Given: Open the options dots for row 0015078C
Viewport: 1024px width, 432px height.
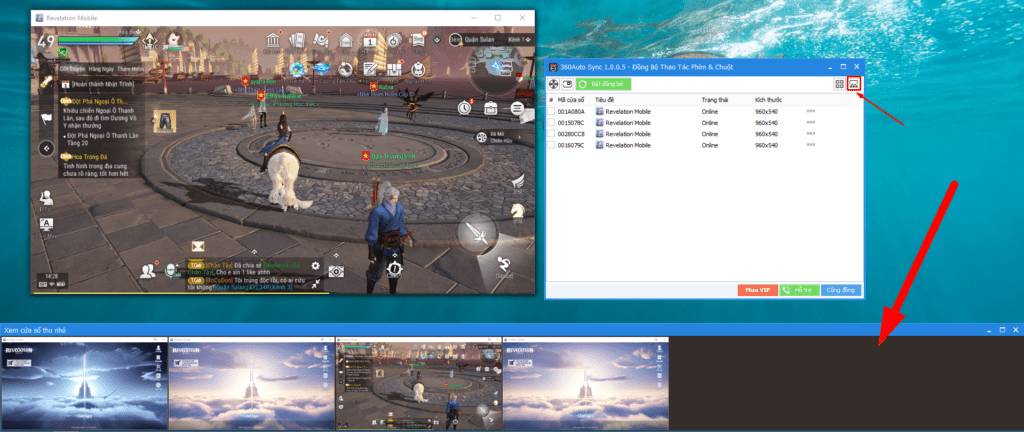Looking at the screenshot, I should pos(811,123).
